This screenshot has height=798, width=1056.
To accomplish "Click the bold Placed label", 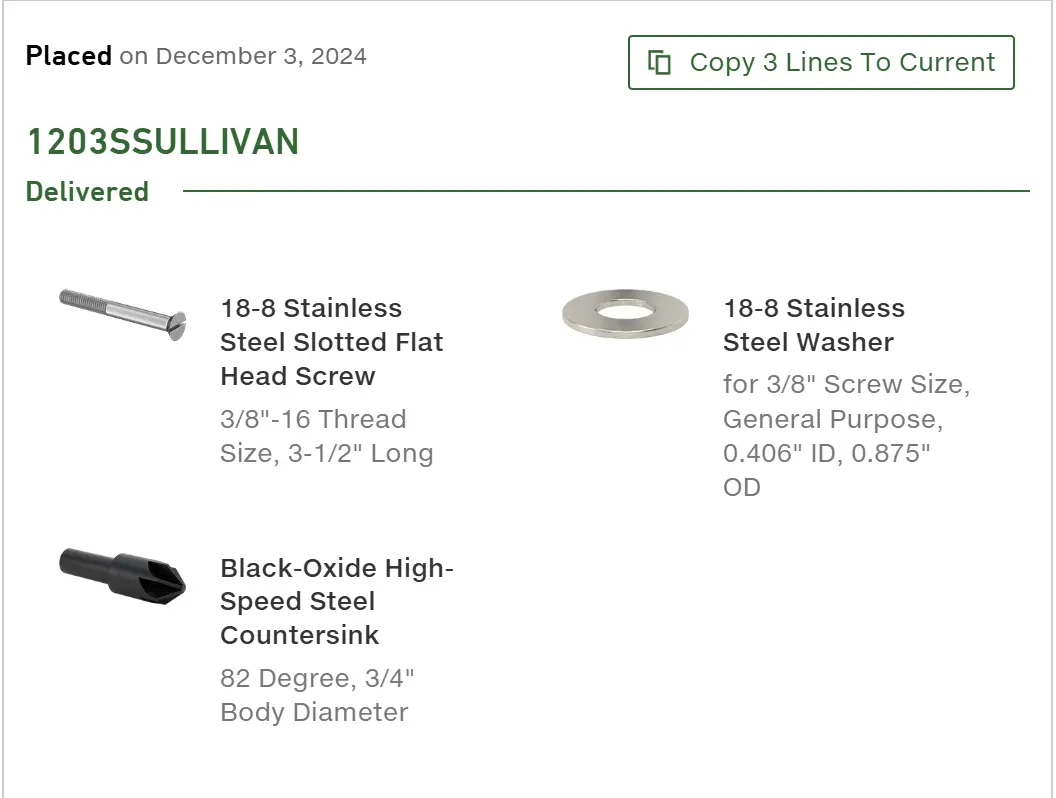I will (68, 56).
